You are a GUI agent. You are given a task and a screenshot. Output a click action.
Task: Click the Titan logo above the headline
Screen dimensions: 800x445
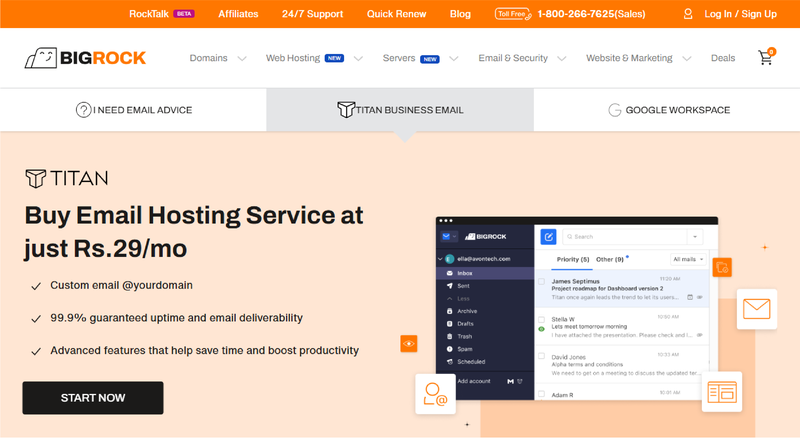(x=67, y=178)
